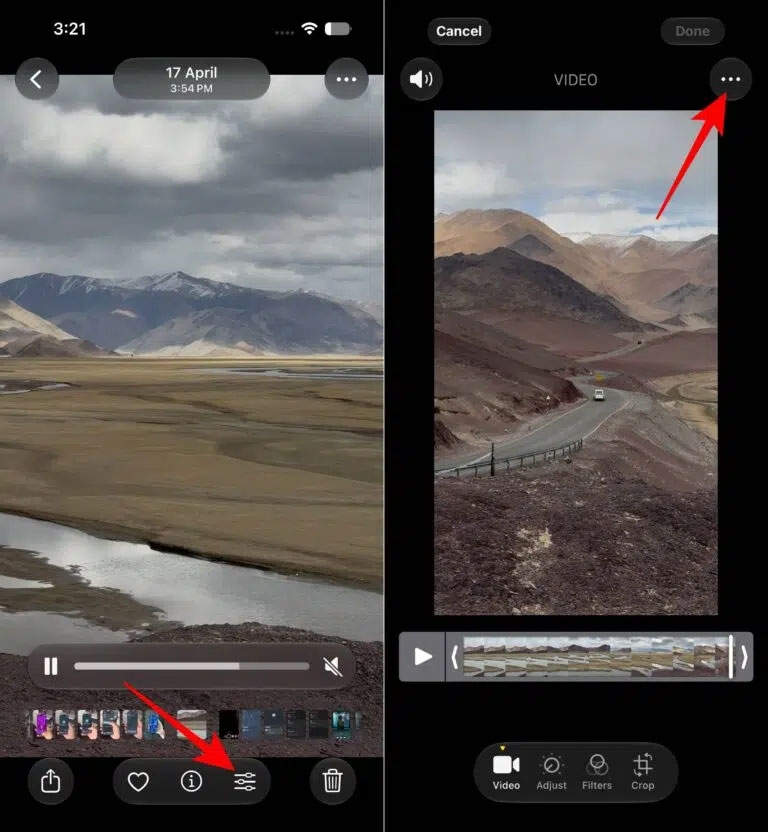Show video info with the info icon
768x832 pixels.
[x=191, y=781]
